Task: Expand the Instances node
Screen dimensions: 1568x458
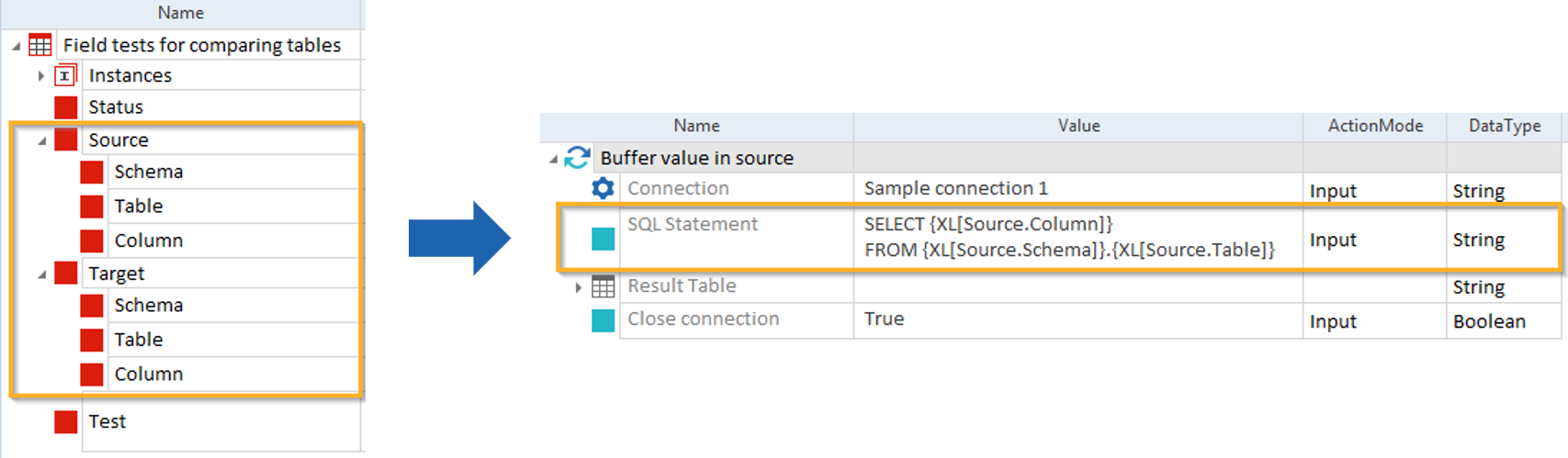Action: [x=41, y=76]
